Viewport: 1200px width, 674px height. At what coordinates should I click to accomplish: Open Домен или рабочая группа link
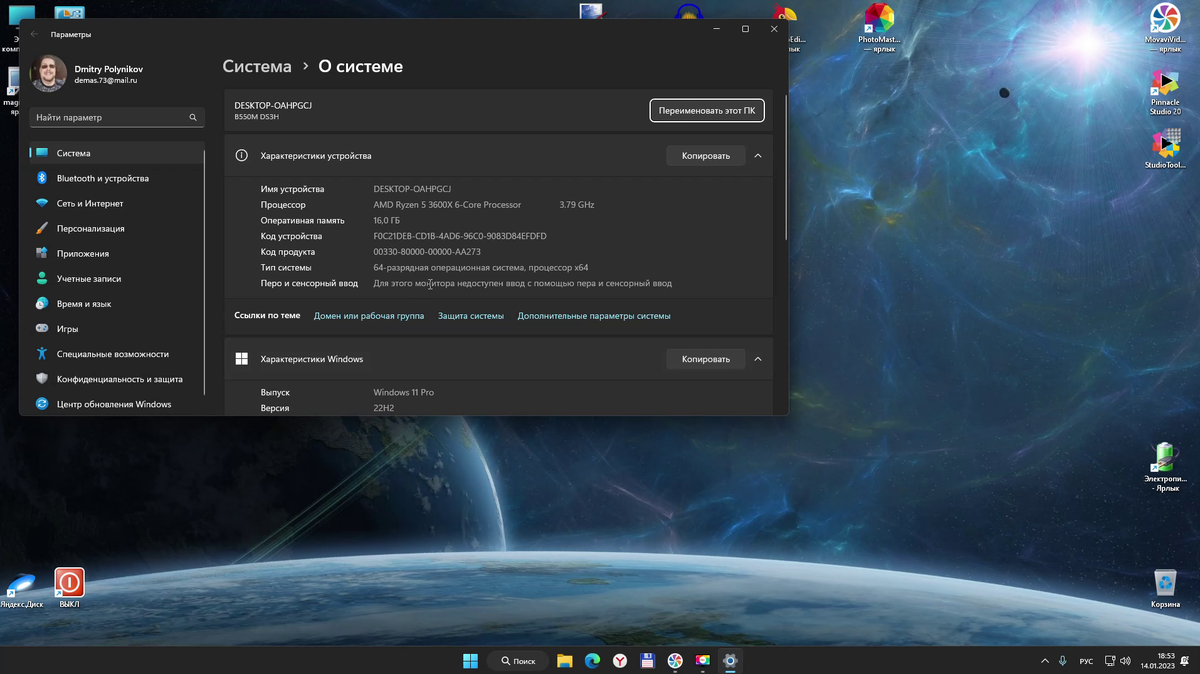pyautogui.click(x=369, y=316)
